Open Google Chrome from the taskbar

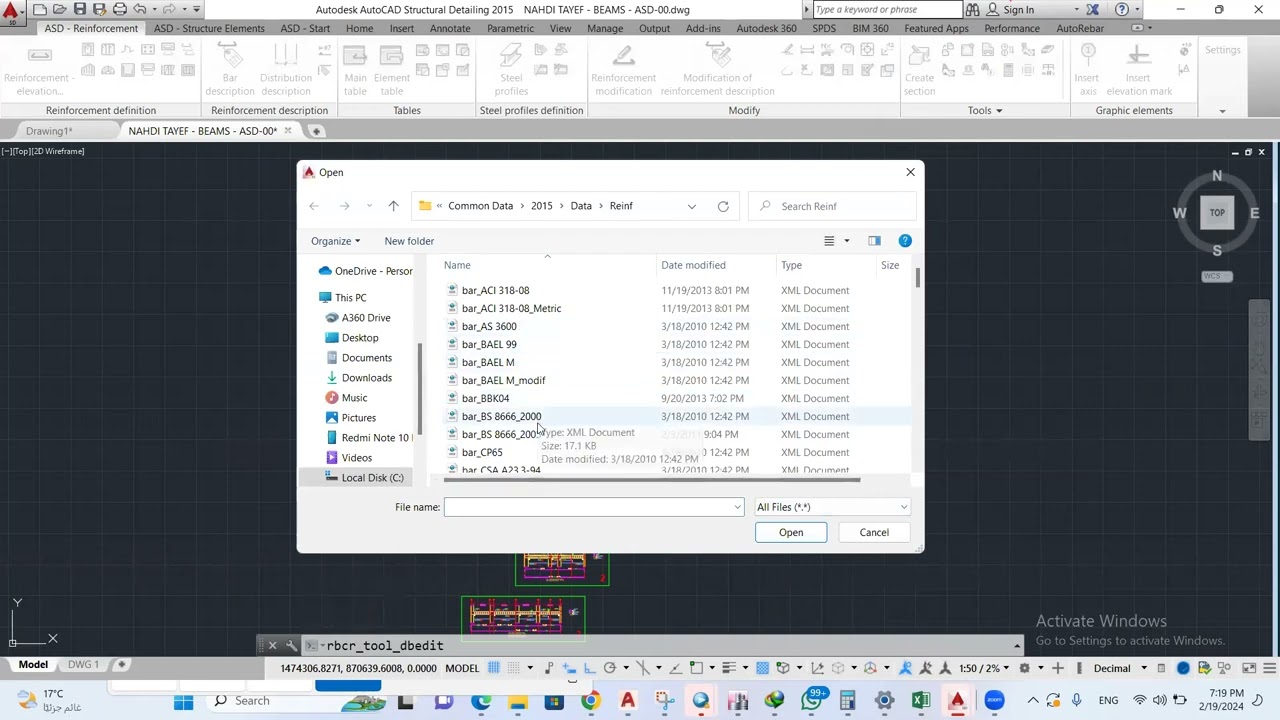point(591,701)
